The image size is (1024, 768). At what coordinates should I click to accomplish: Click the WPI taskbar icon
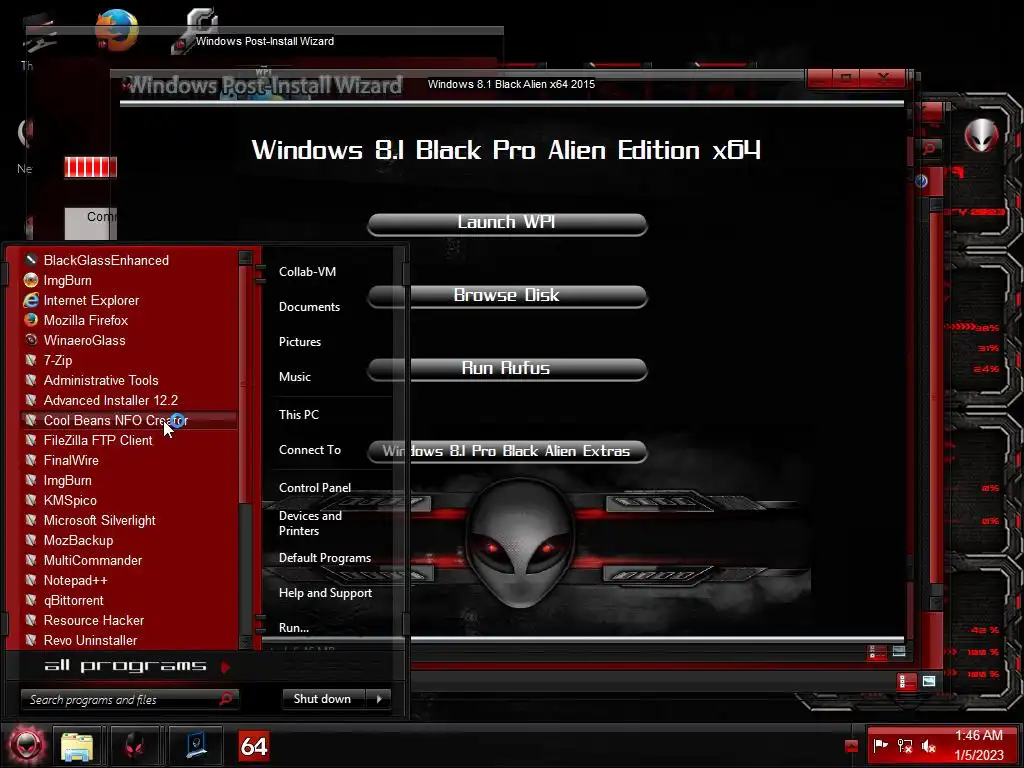(196, 746)
